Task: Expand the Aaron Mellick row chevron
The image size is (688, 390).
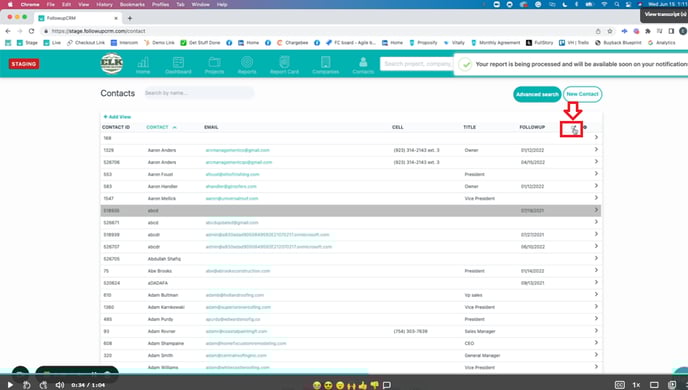Action: (x=596, y=198)
